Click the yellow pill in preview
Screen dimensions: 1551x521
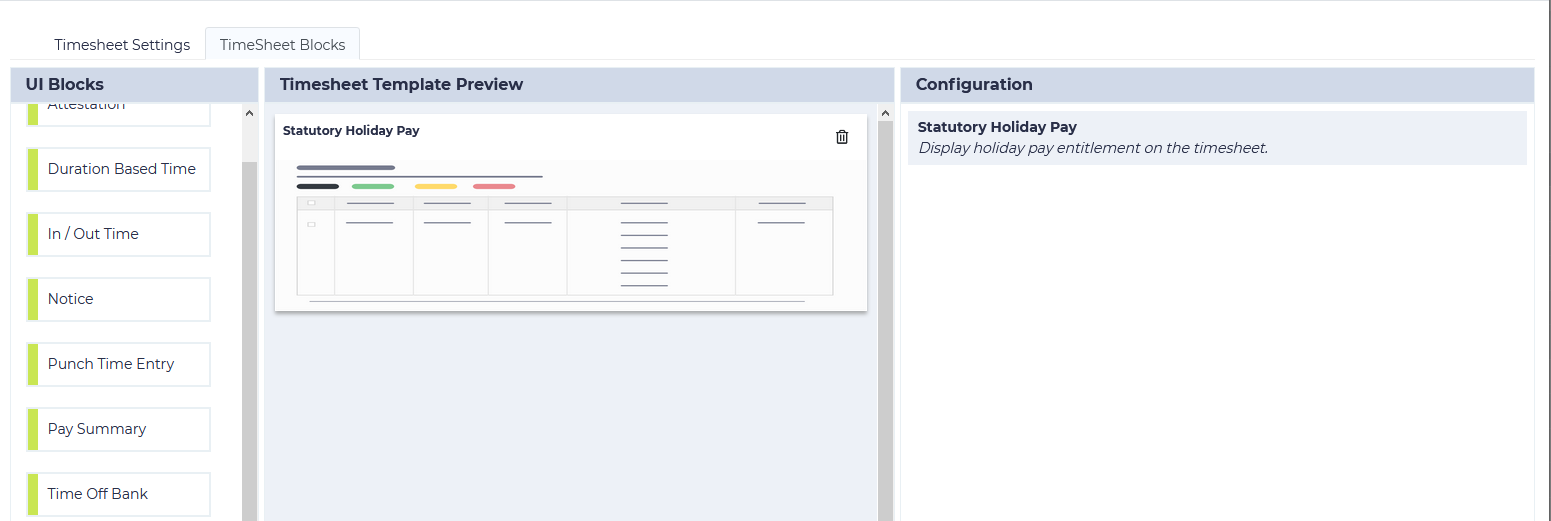[436, 186]
